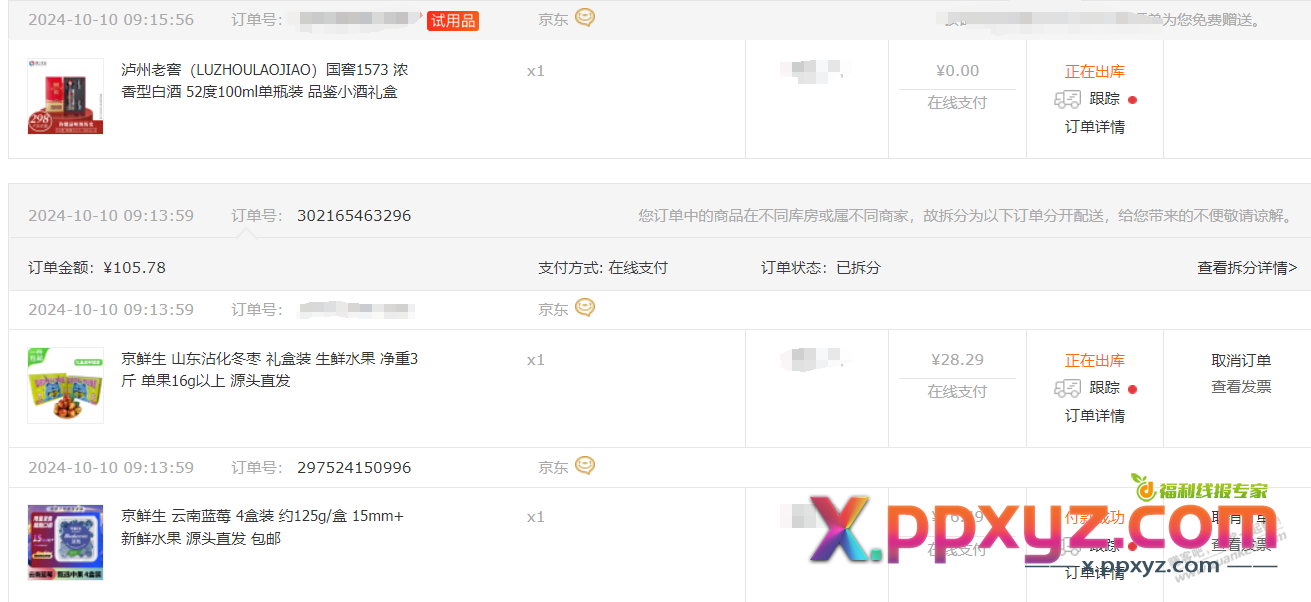Click price ¥28.29 of 冬枣 order

coord(957,360)
